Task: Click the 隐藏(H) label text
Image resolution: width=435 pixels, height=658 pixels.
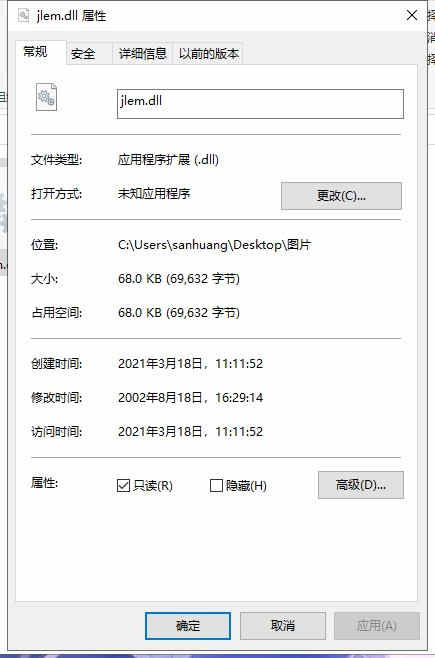Action: tap(246, 486)
